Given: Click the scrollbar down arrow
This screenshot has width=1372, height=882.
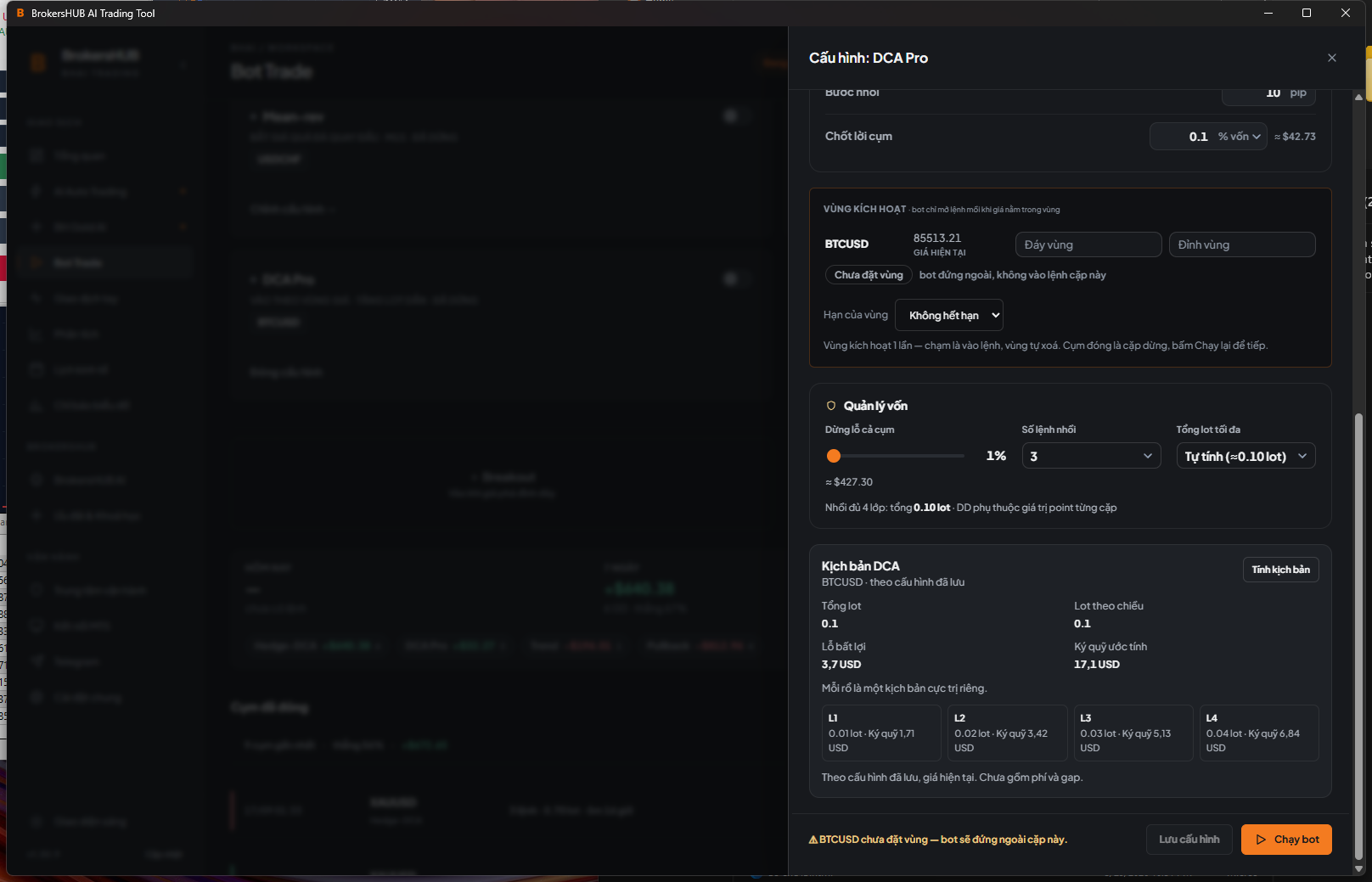Looking at the screenshot, I should (x=1358, y=868).
